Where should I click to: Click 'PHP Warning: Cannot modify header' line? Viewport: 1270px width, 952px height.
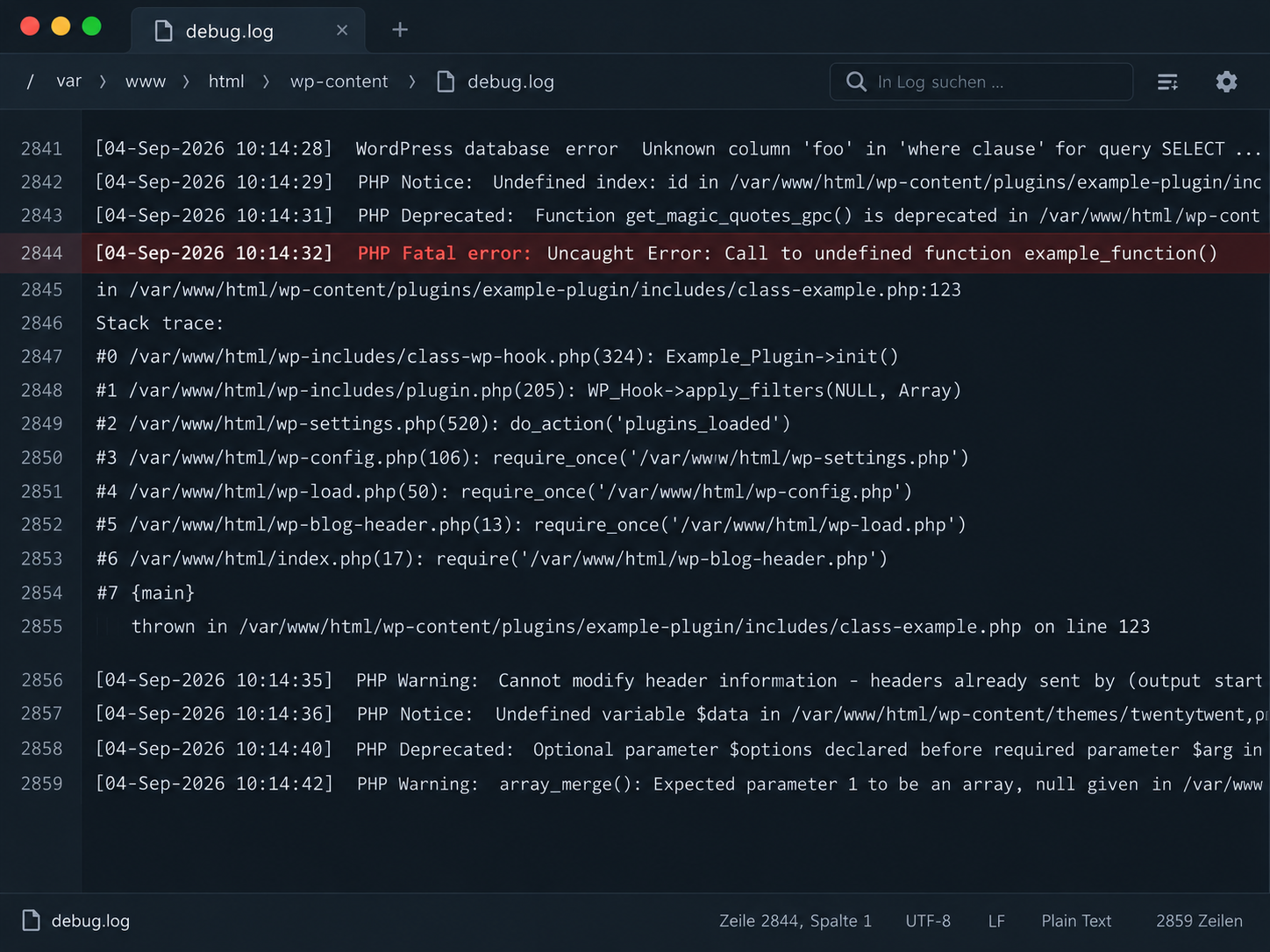pos(677,681)
